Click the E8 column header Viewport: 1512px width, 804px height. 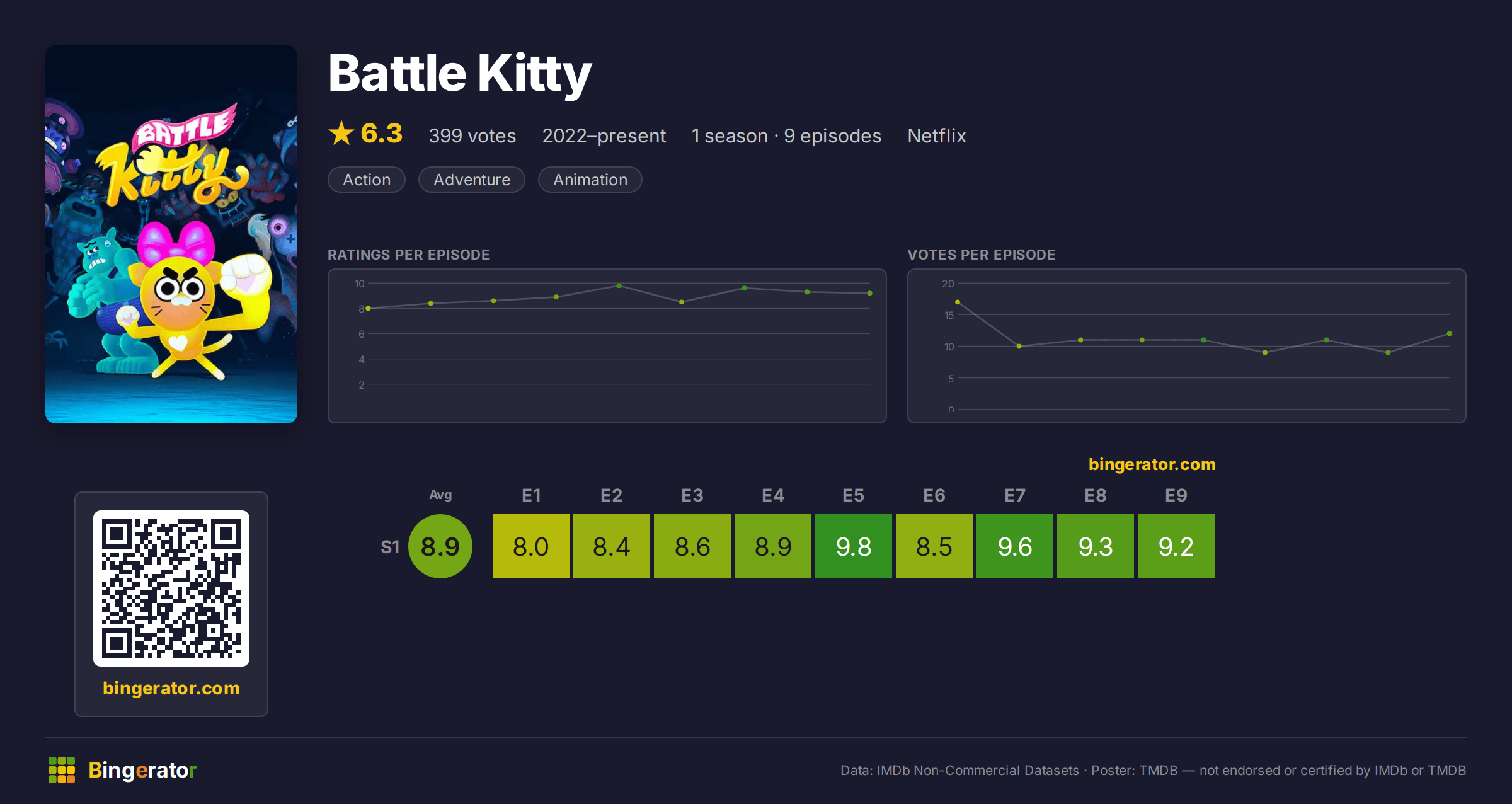click(1096, 495)
